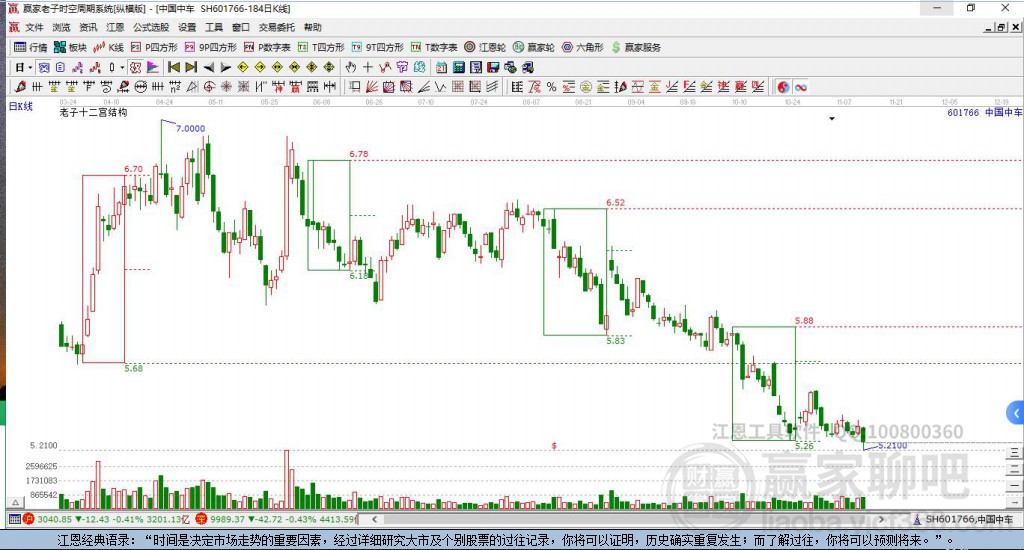Image resolution: width=1024 pixels, height=550 pixels.
Task: Open the 帮助 menu
Action: click(312, 27)
